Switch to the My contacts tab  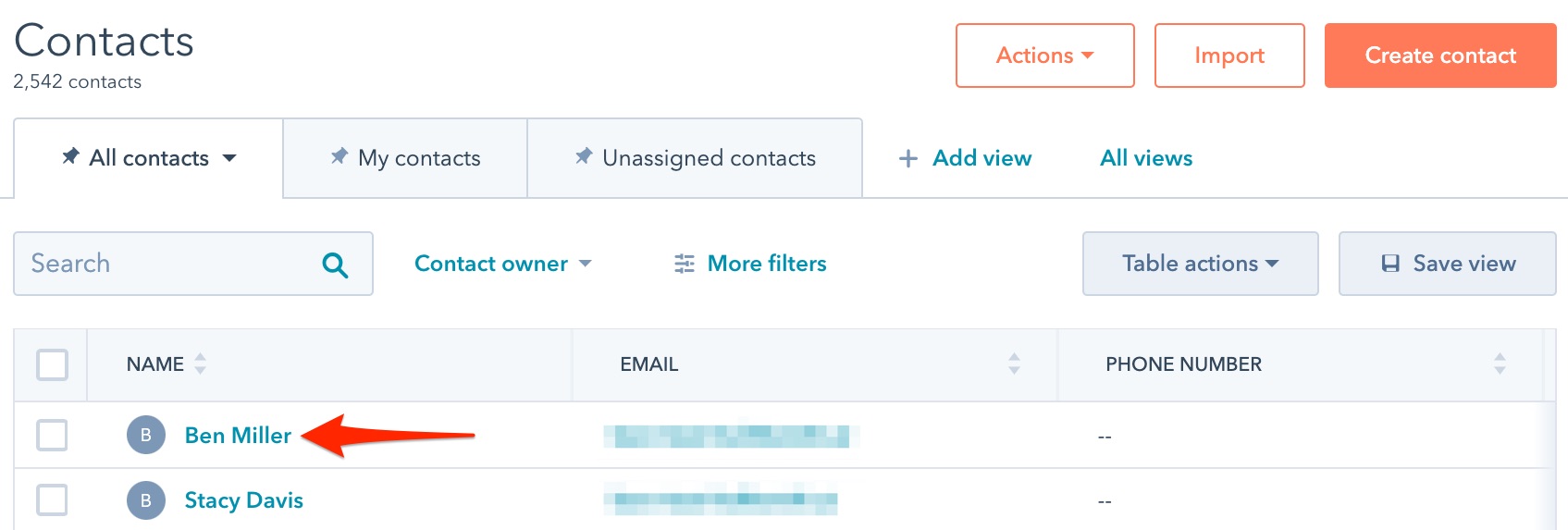click(x=405, y=158)
